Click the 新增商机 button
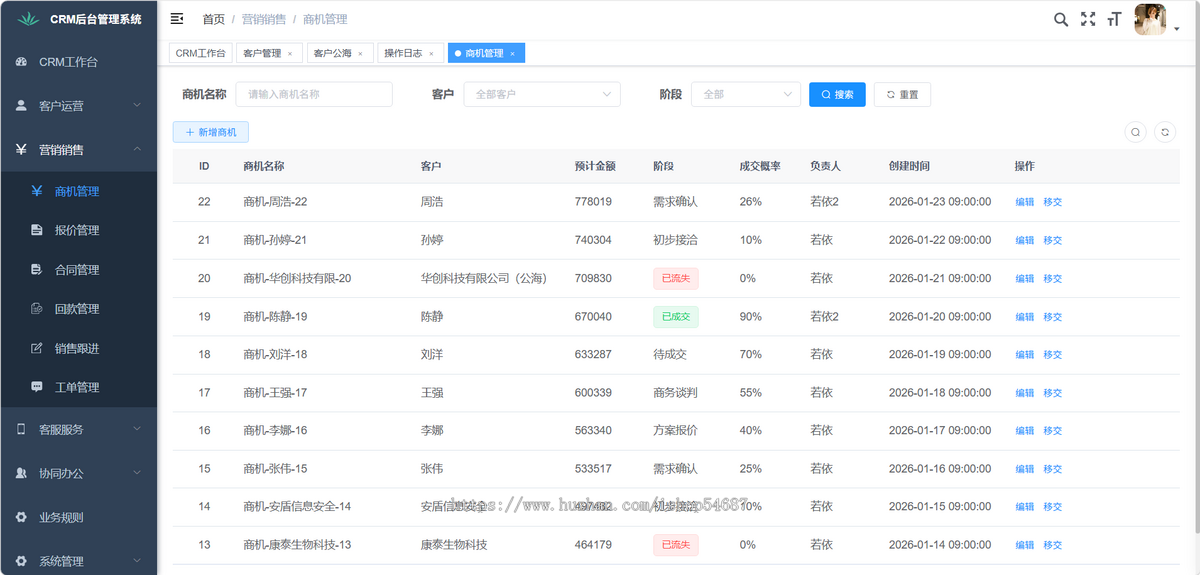 coord(211,132)
